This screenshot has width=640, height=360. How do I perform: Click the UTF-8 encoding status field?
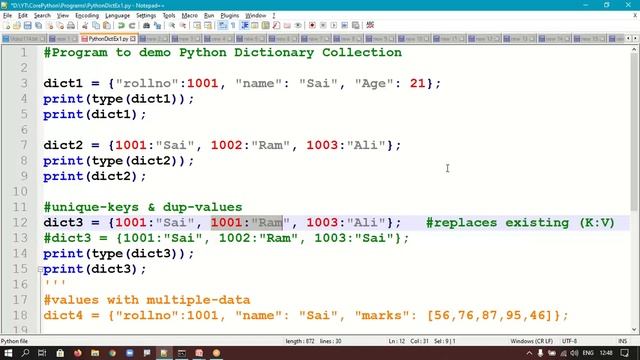click(569, 341)
